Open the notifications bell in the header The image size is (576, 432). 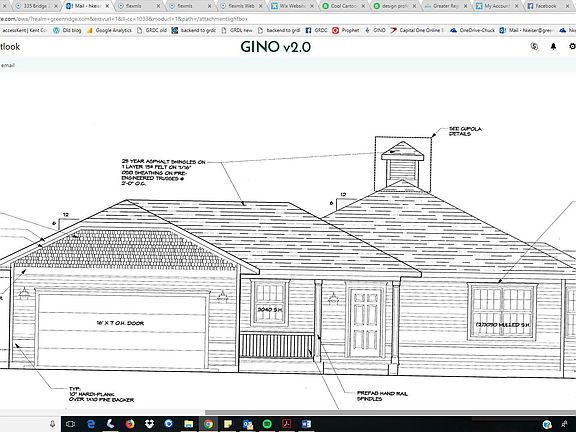point(553,46)
